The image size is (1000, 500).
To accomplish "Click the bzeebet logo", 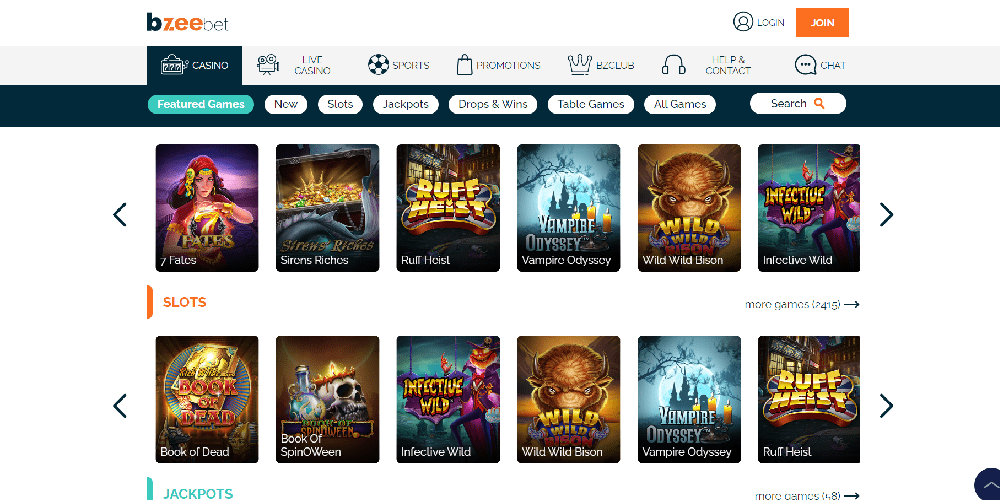I will point(187,22).
